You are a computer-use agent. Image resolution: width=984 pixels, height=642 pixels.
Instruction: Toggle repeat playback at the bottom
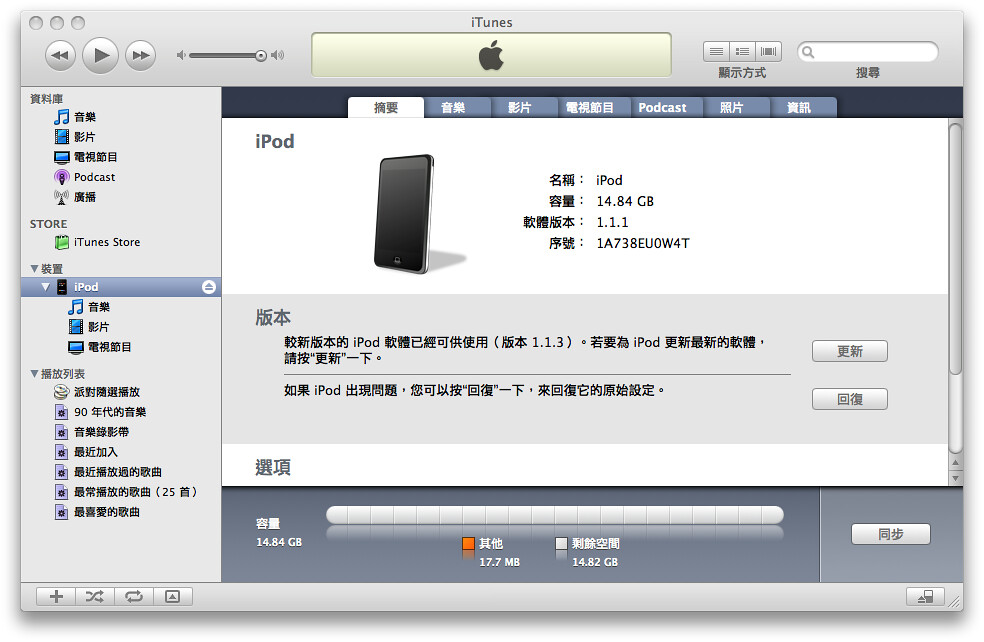pyautogui.click(x=135, y=596)
